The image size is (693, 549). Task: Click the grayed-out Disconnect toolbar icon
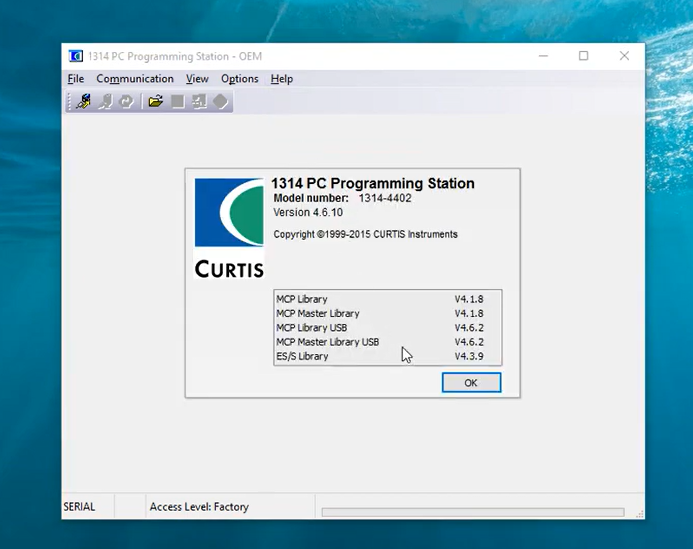105,101
